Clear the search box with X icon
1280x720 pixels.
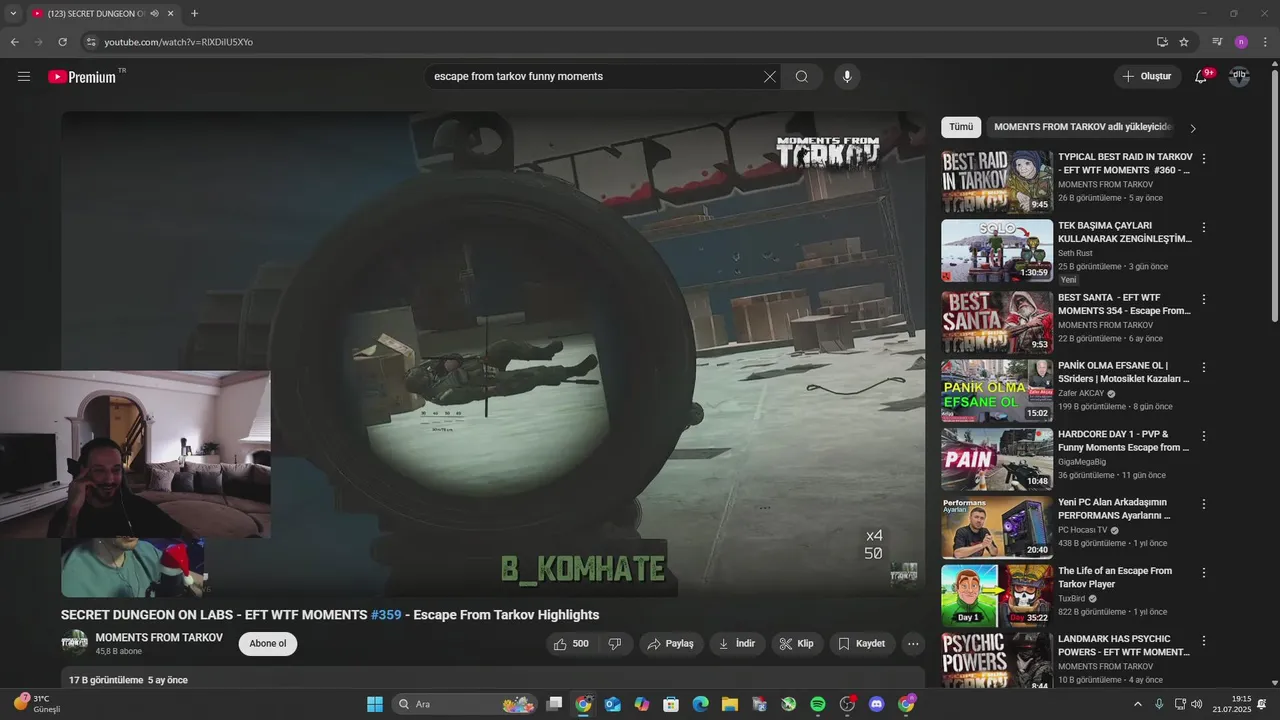coord(770,77)
